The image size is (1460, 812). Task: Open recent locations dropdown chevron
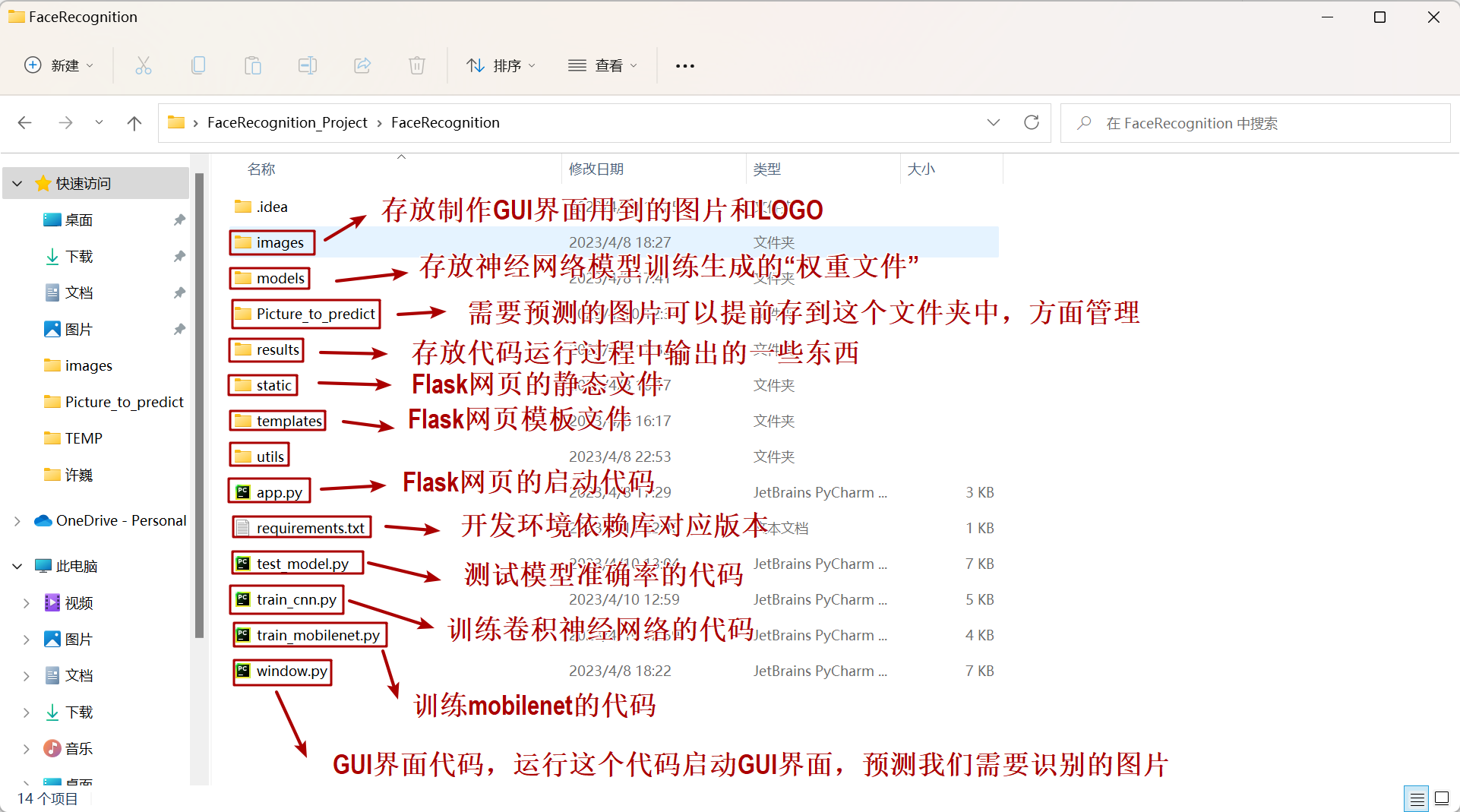(99, 122)
